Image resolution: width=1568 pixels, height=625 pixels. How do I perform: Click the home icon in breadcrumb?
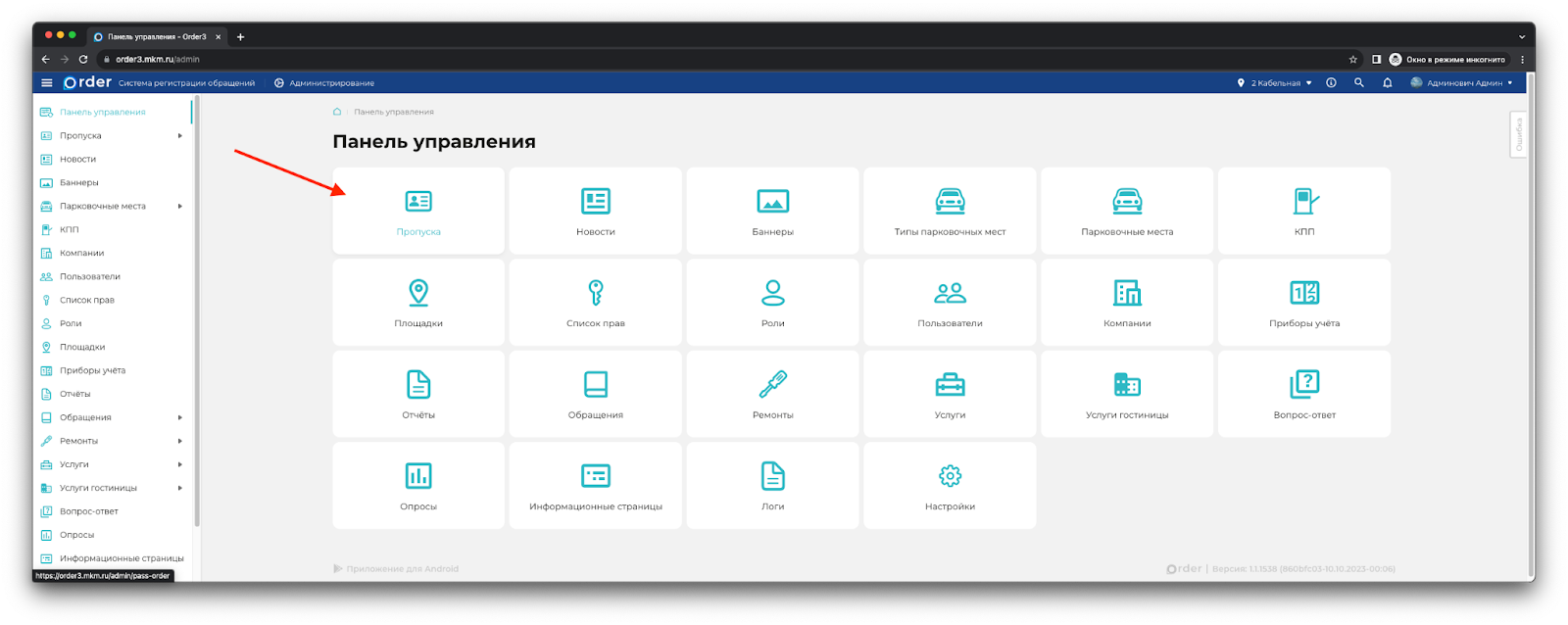[x=337, y=112]
